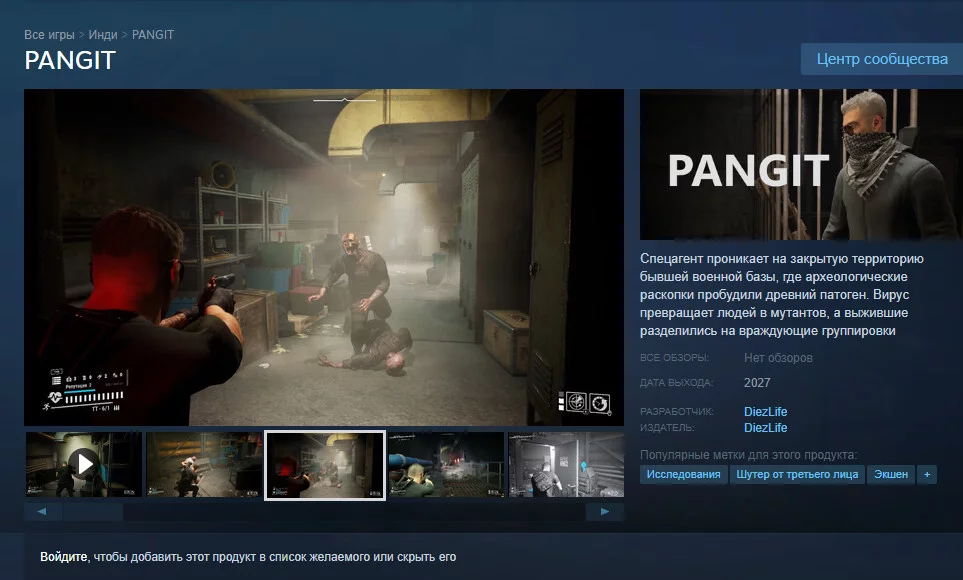This screenshot has width=963, height=580.
Task: Open the publisher DiezLife link
Action: 765,428
